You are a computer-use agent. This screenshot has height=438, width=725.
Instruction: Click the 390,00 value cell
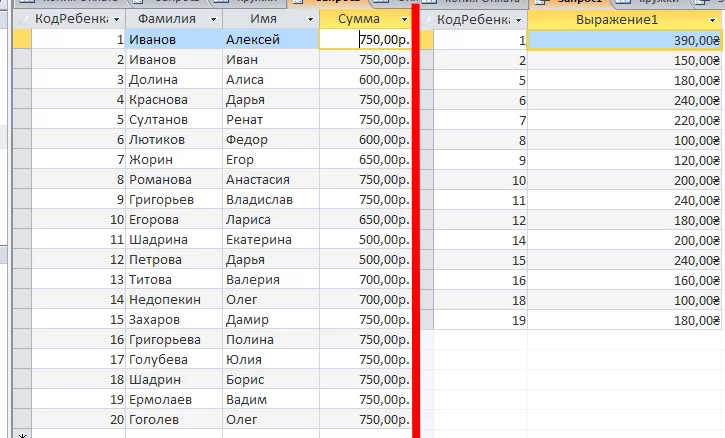pos(624,39)
